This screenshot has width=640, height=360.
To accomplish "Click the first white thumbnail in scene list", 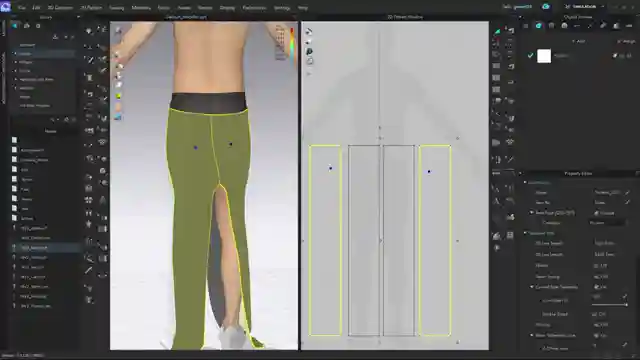I will click(14, 140).
